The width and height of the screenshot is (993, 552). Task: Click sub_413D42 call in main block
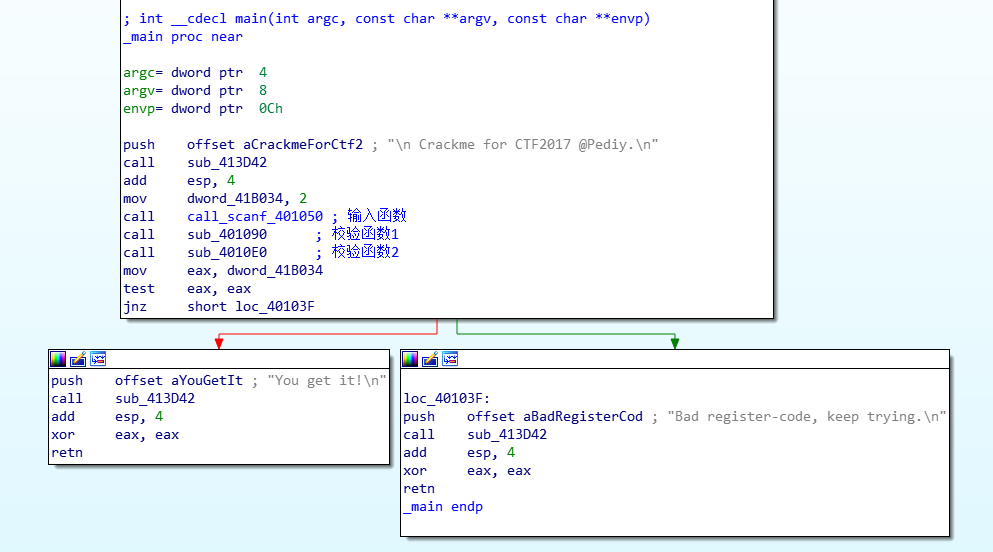pos(227,162)
